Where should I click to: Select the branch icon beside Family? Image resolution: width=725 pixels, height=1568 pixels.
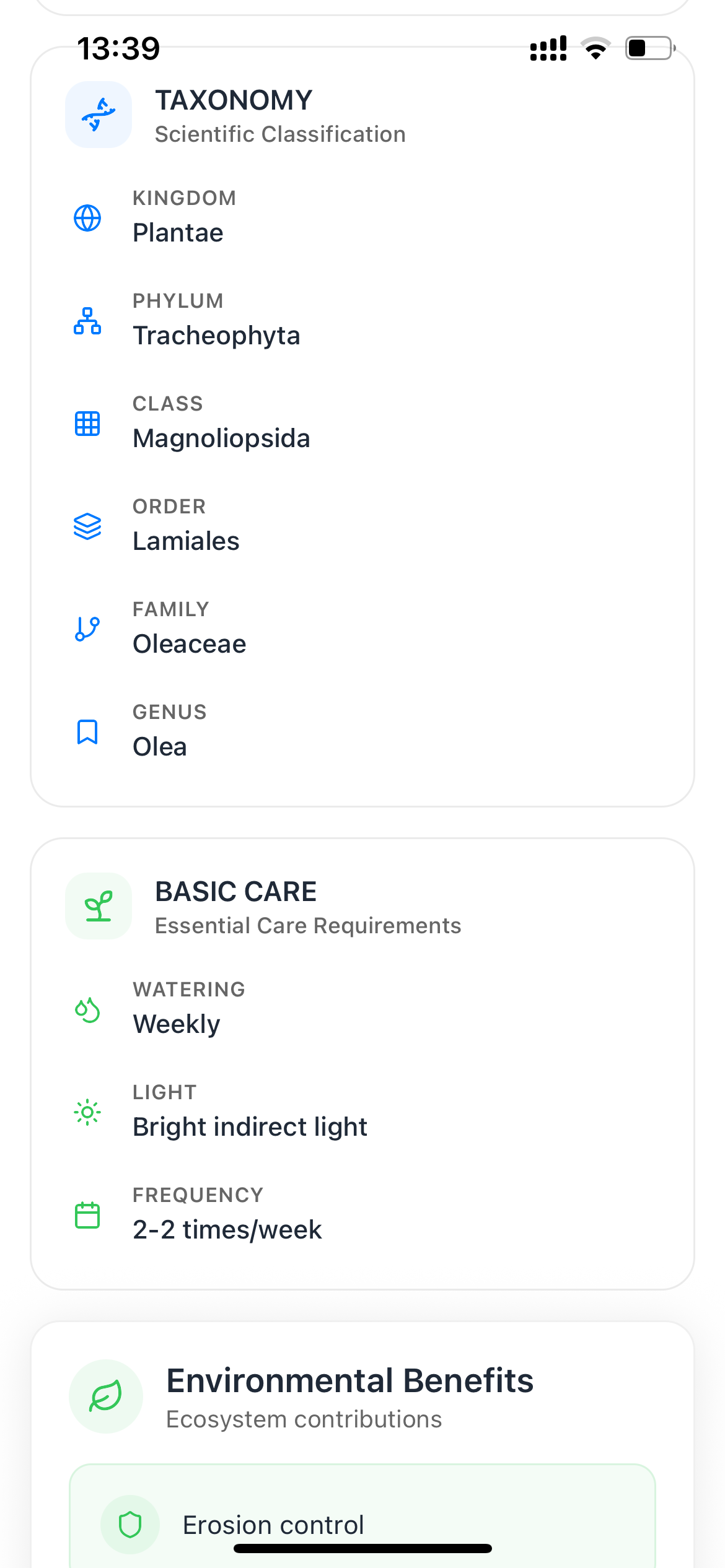(x=87, y=629)
